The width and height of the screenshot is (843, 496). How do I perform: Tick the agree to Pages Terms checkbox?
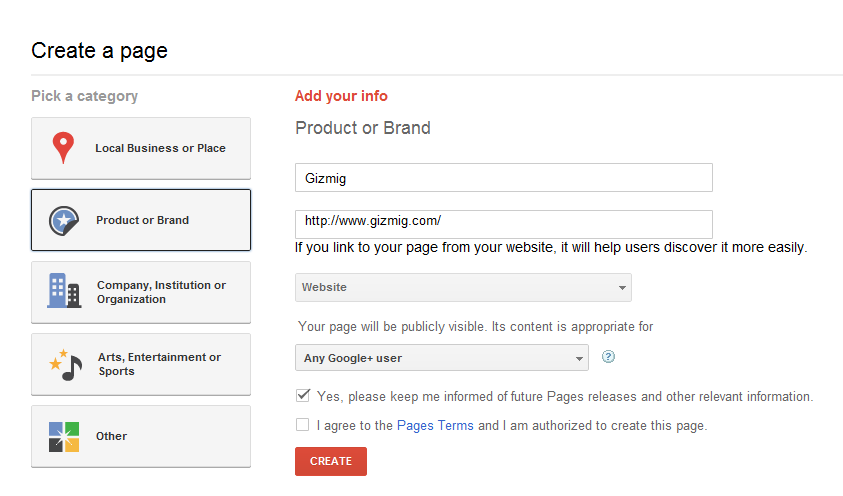click(303, 425)
